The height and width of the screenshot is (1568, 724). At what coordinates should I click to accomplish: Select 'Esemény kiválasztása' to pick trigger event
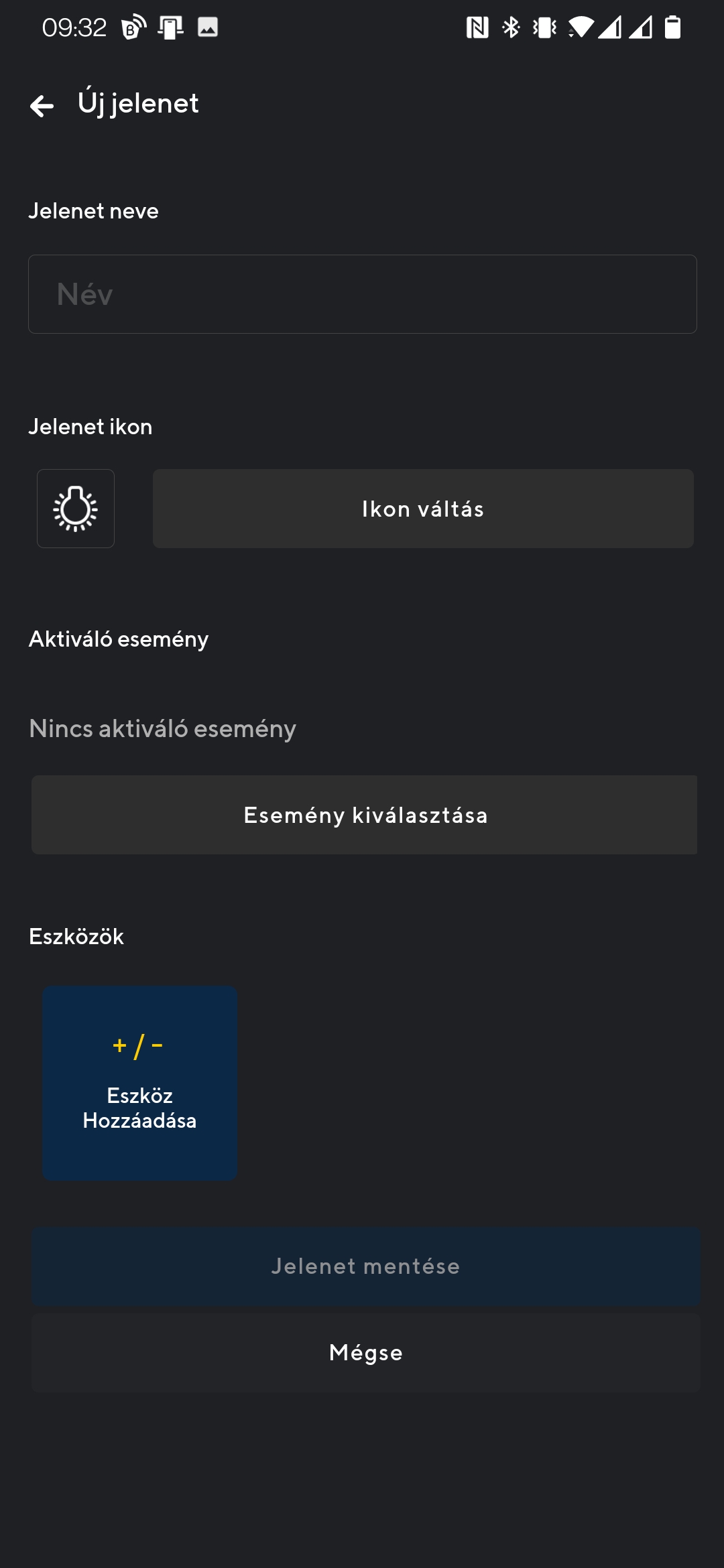(x=365, y=815)
